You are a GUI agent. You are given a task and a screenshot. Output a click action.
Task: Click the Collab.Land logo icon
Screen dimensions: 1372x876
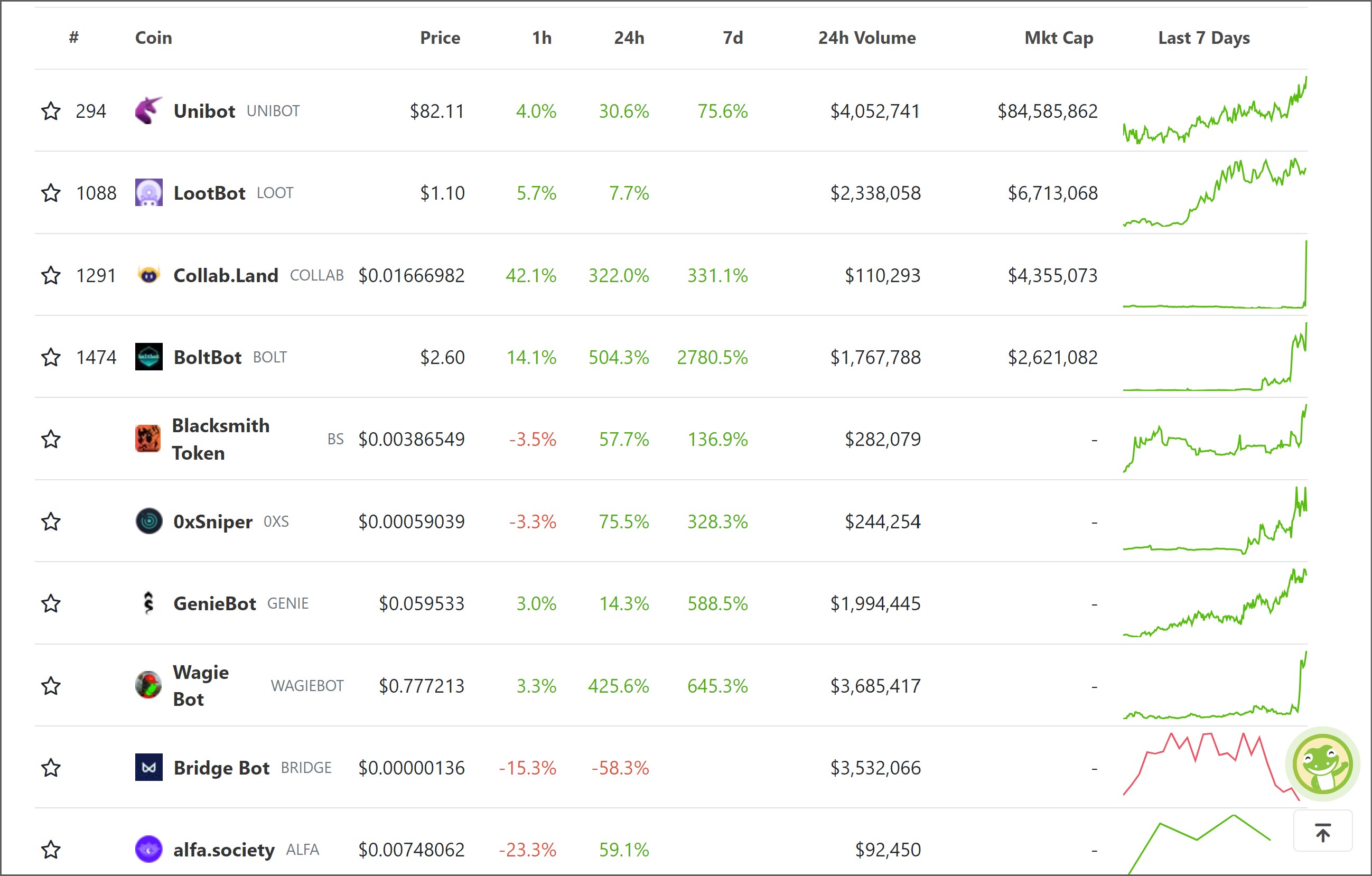(x=148, y=275)
